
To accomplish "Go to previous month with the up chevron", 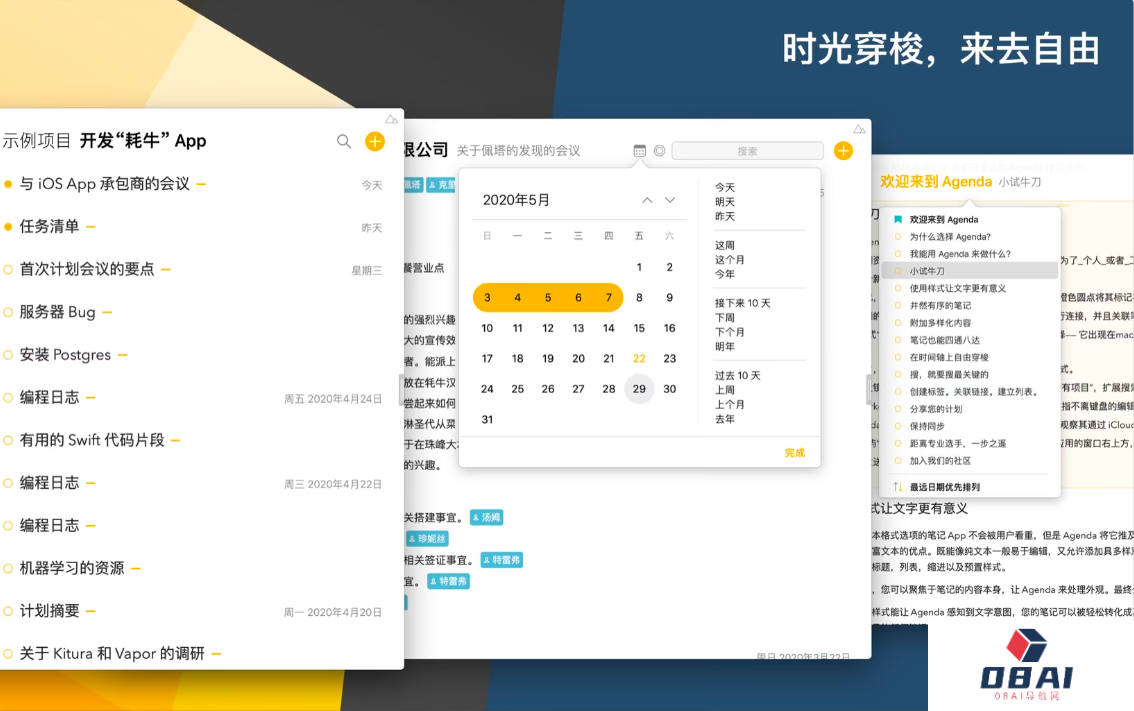I will pyautogui.click(x=647, y=200).
